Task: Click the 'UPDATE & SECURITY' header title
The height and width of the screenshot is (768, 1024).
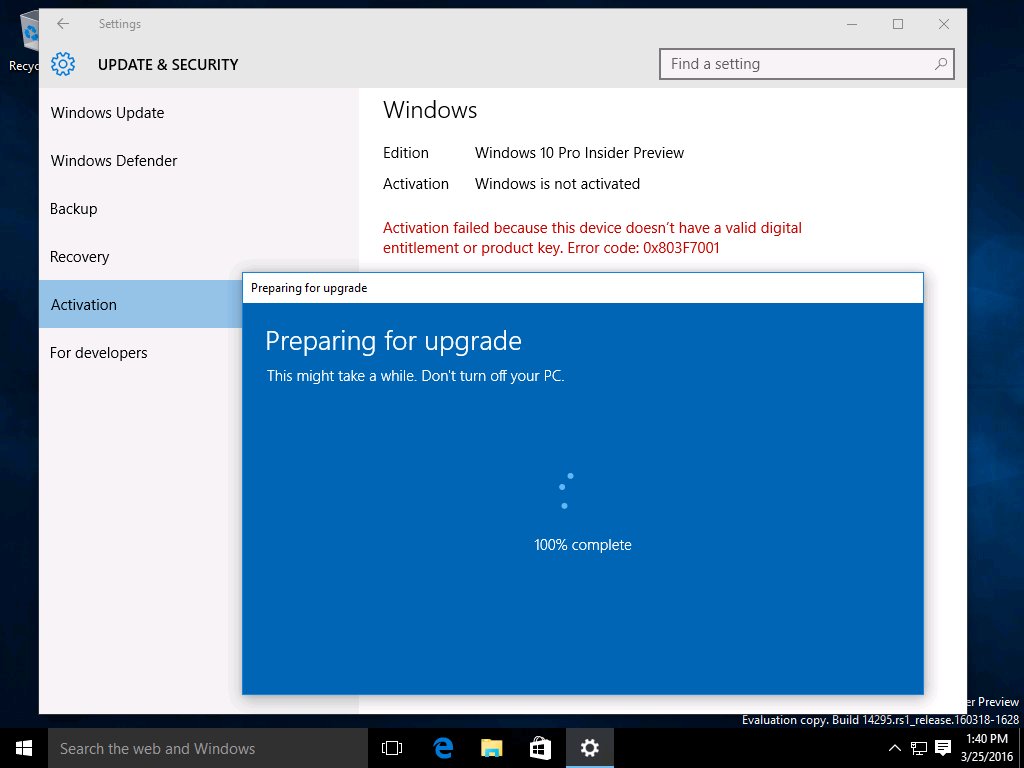Action: [x=168, y=65]
